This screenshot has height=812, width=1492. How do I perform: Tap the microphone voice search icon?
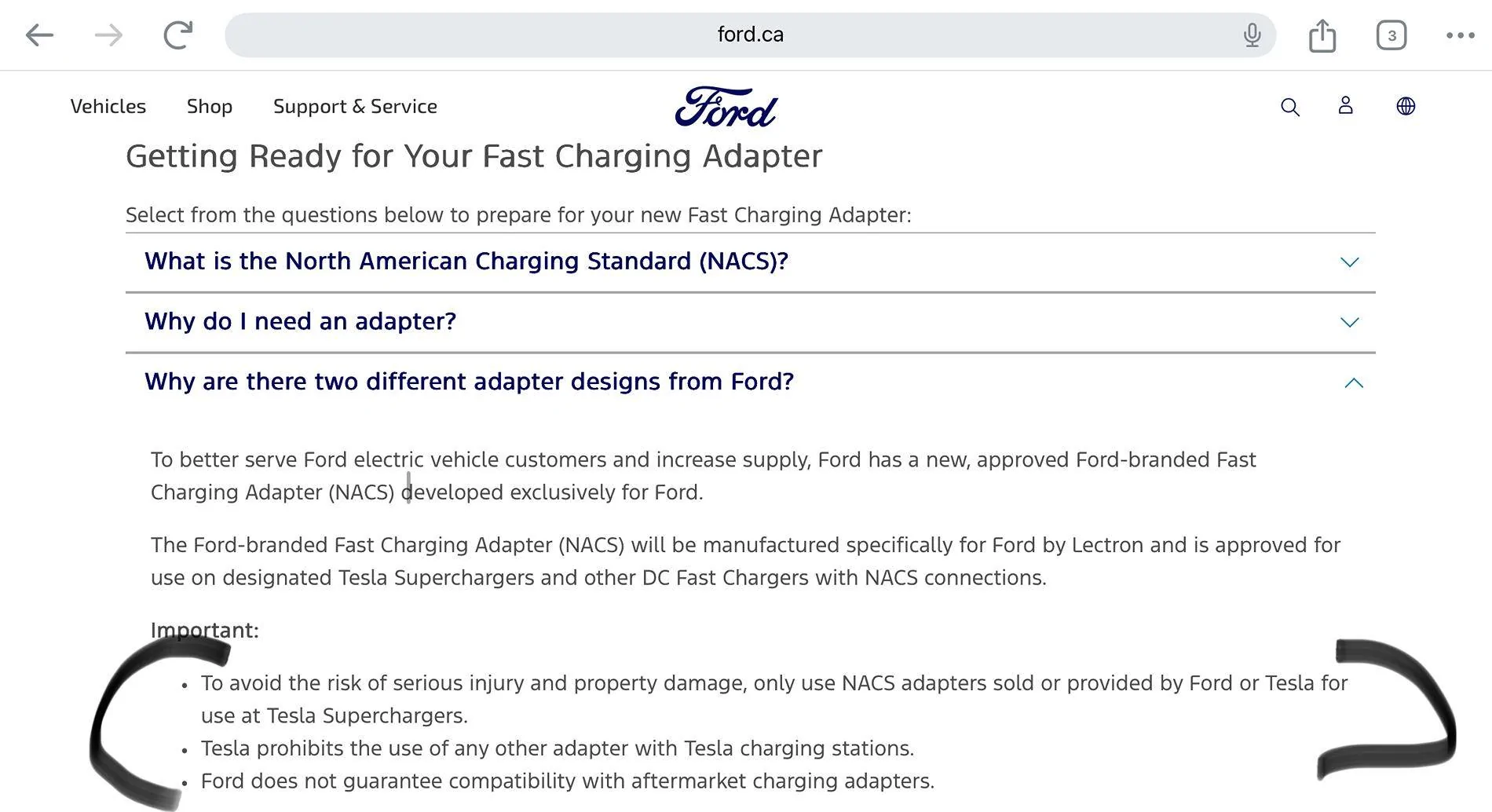pos(1252,35)
